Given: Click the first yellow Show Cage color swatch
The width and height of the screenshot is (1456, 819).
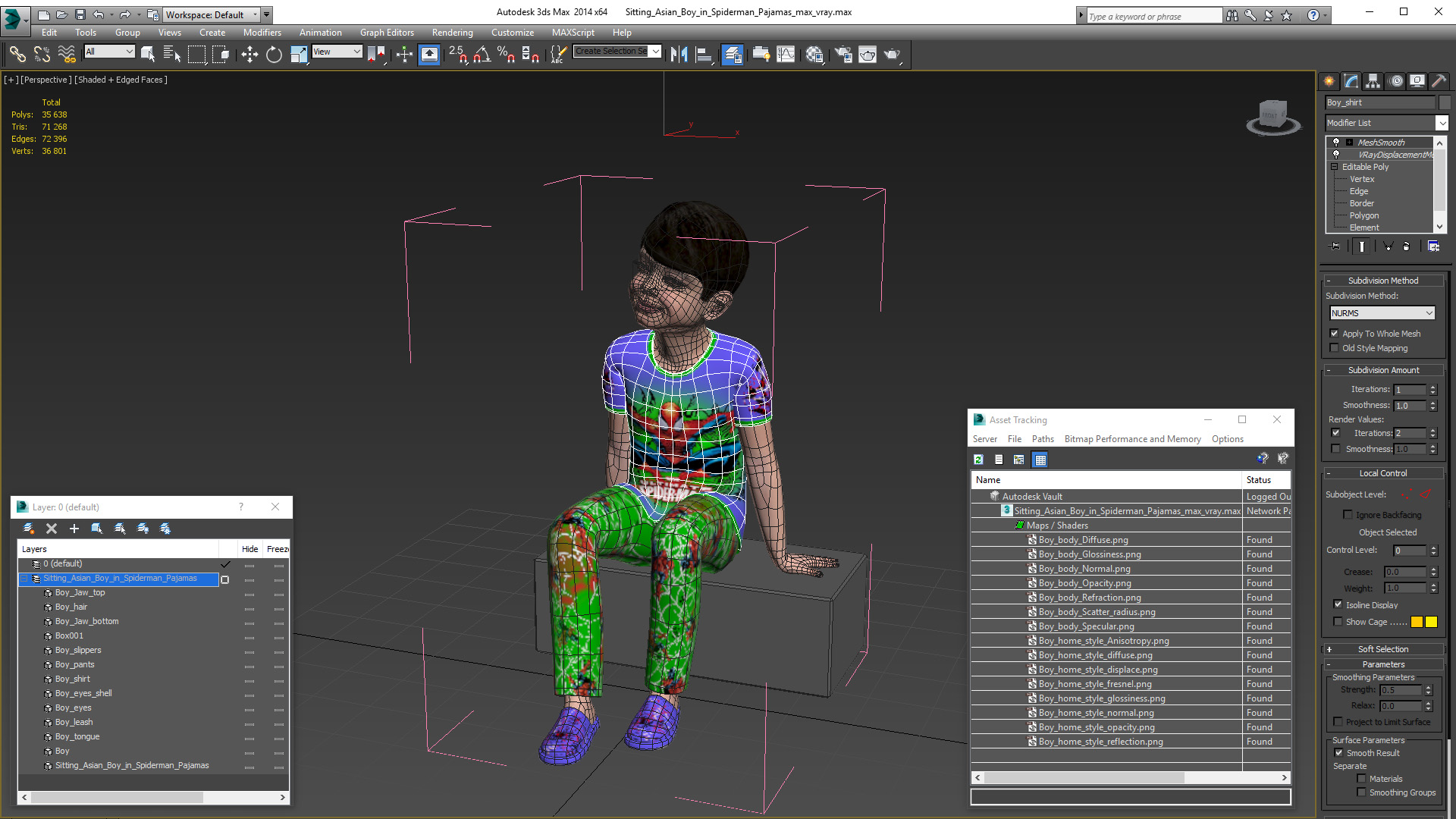Looking at the screenshot, I should tap(1417, 622).
